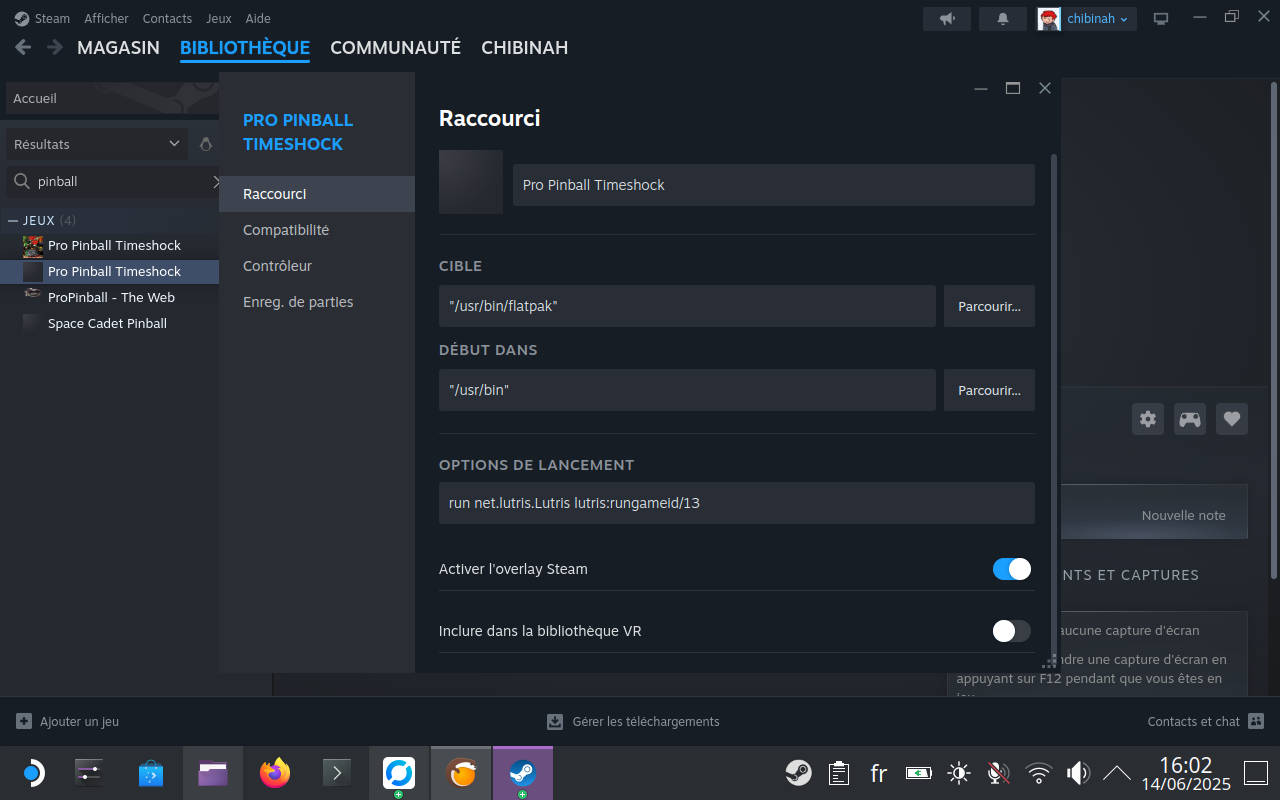
Task: Click the DÉBUT DANS path field
Action: 687,390
